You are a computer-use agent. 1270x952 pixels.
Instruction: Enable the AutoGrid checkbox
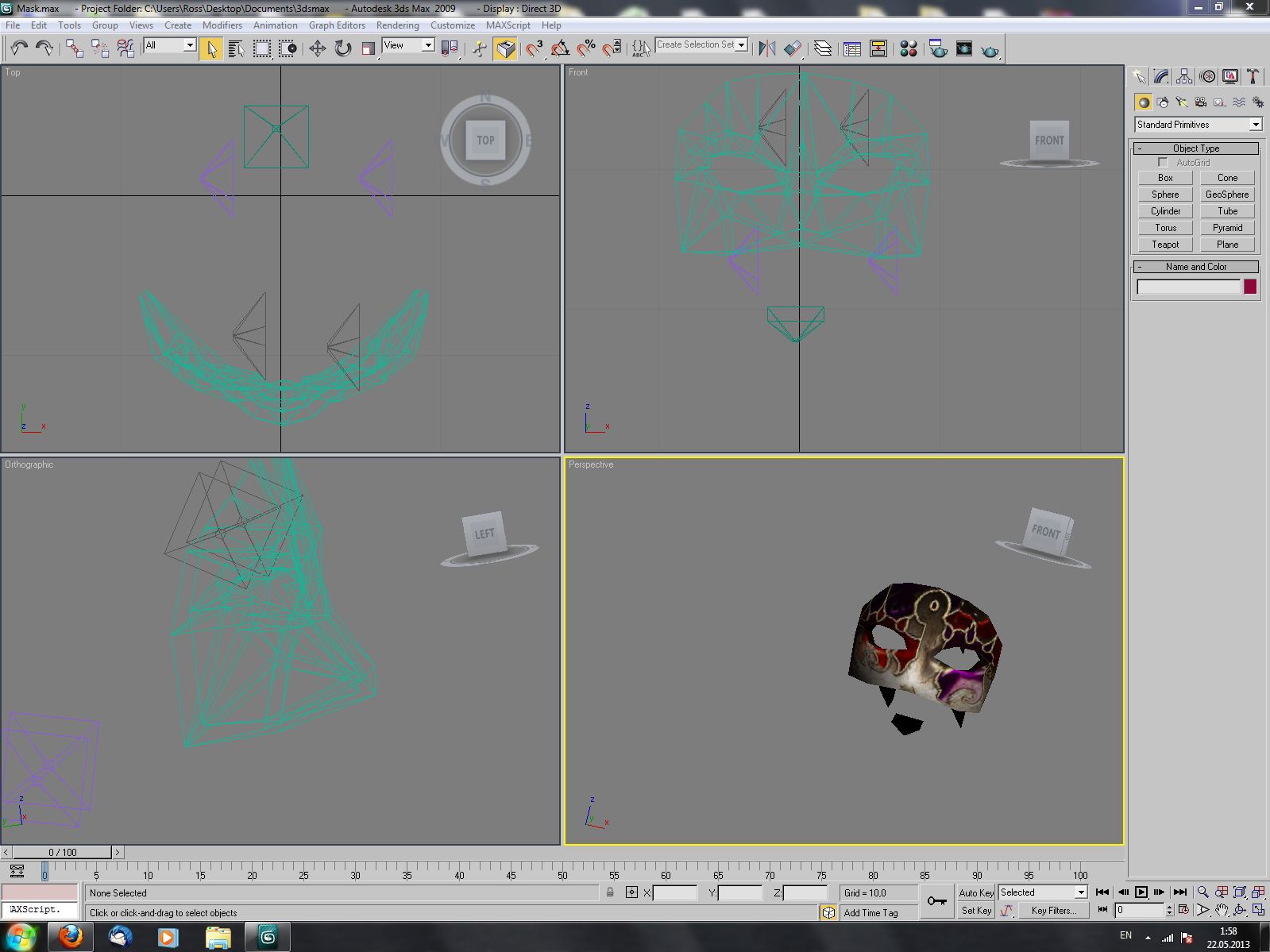(x=1163, y=163)
